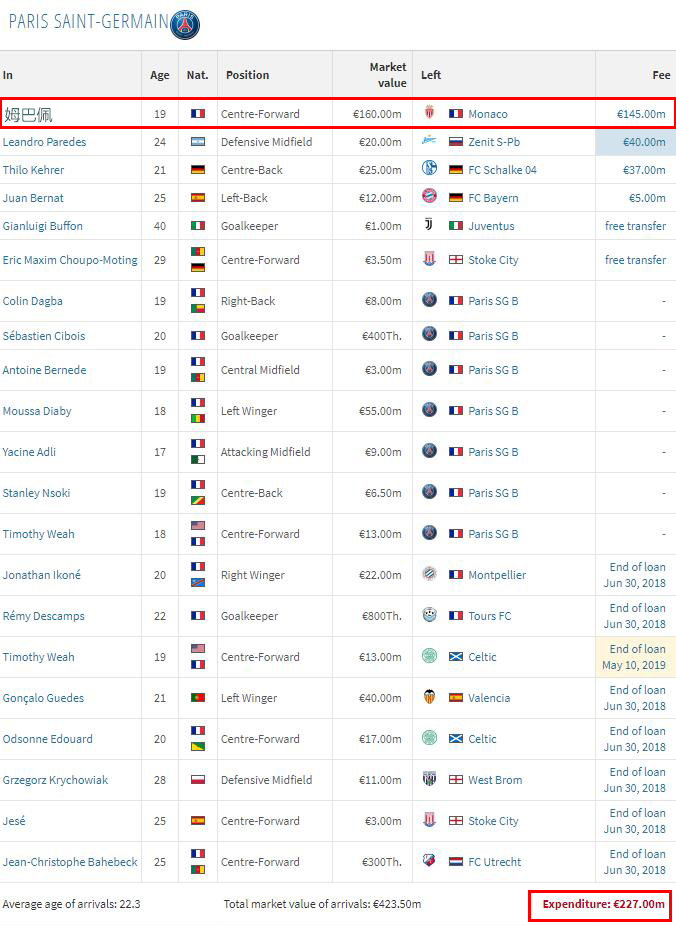Click the Tours FC club crest
This screenshot has width=676, height=925.
click(430, 616)
